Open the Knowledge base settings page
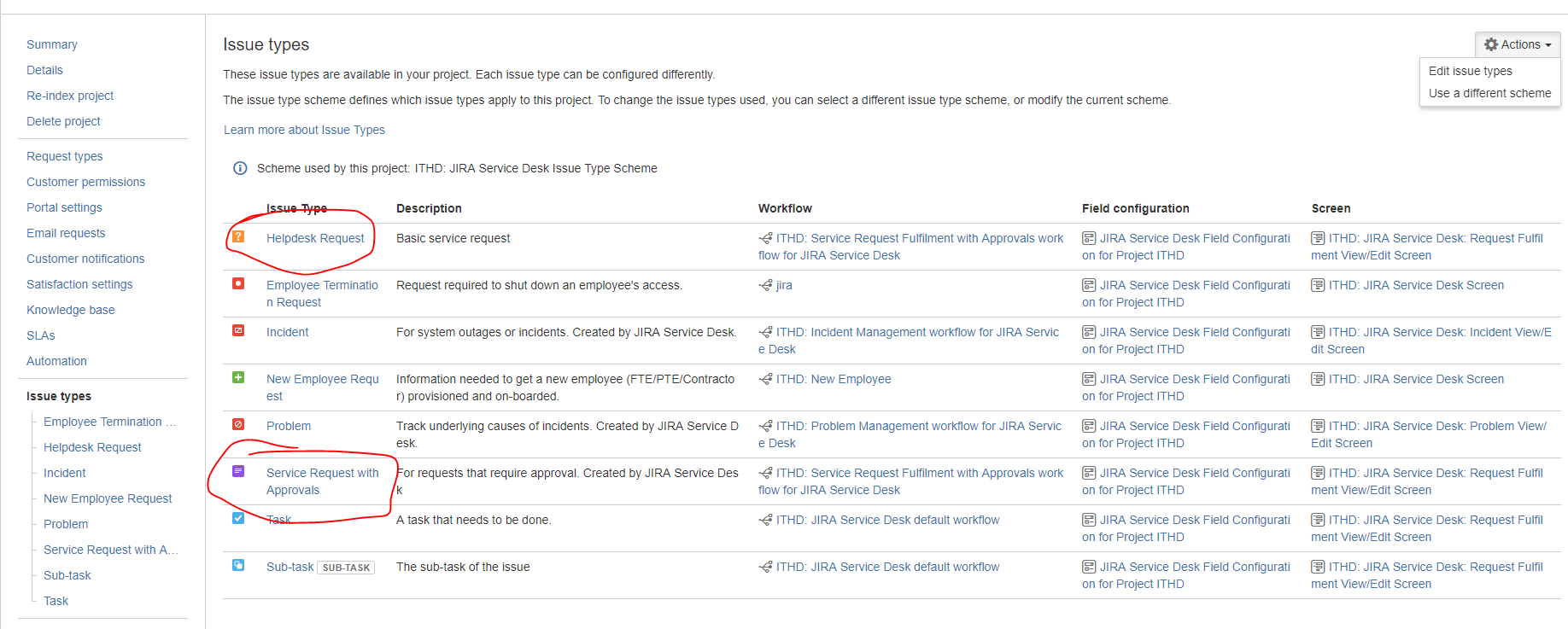 pyautogui.click(x=70, y=310)
